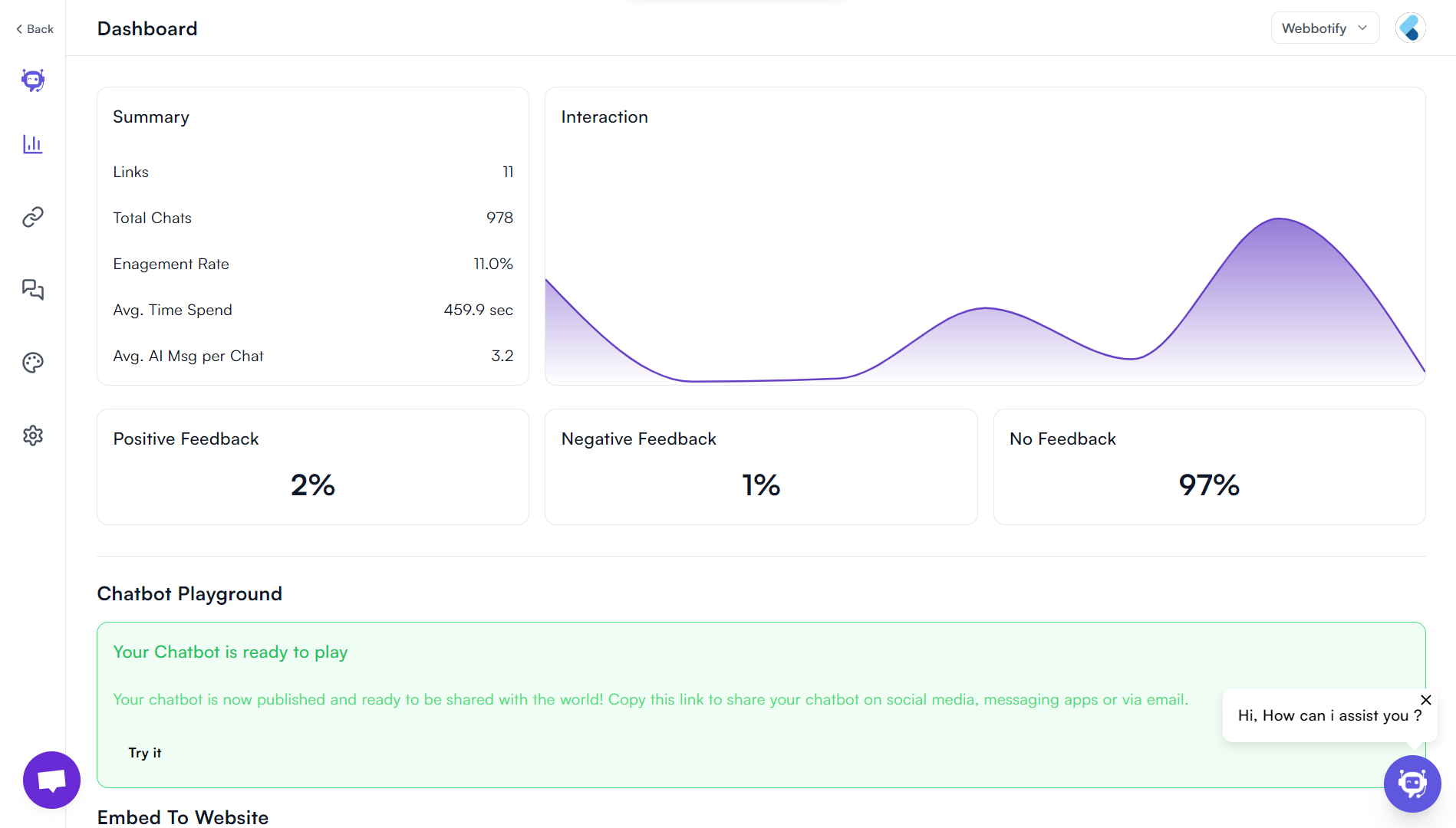Click the Enagement Rate value 11.0%
The height and width of the screenshot is (828, 1456).
(x=493, y=264)
